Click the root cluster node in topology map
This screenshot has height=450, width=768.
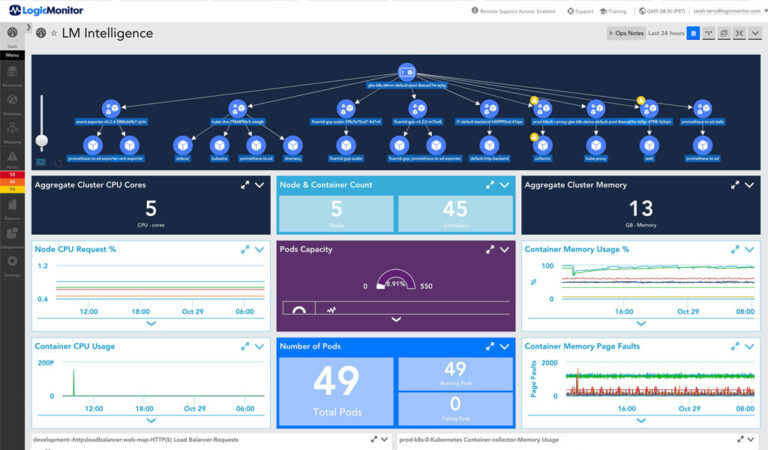tap(404, 73)
